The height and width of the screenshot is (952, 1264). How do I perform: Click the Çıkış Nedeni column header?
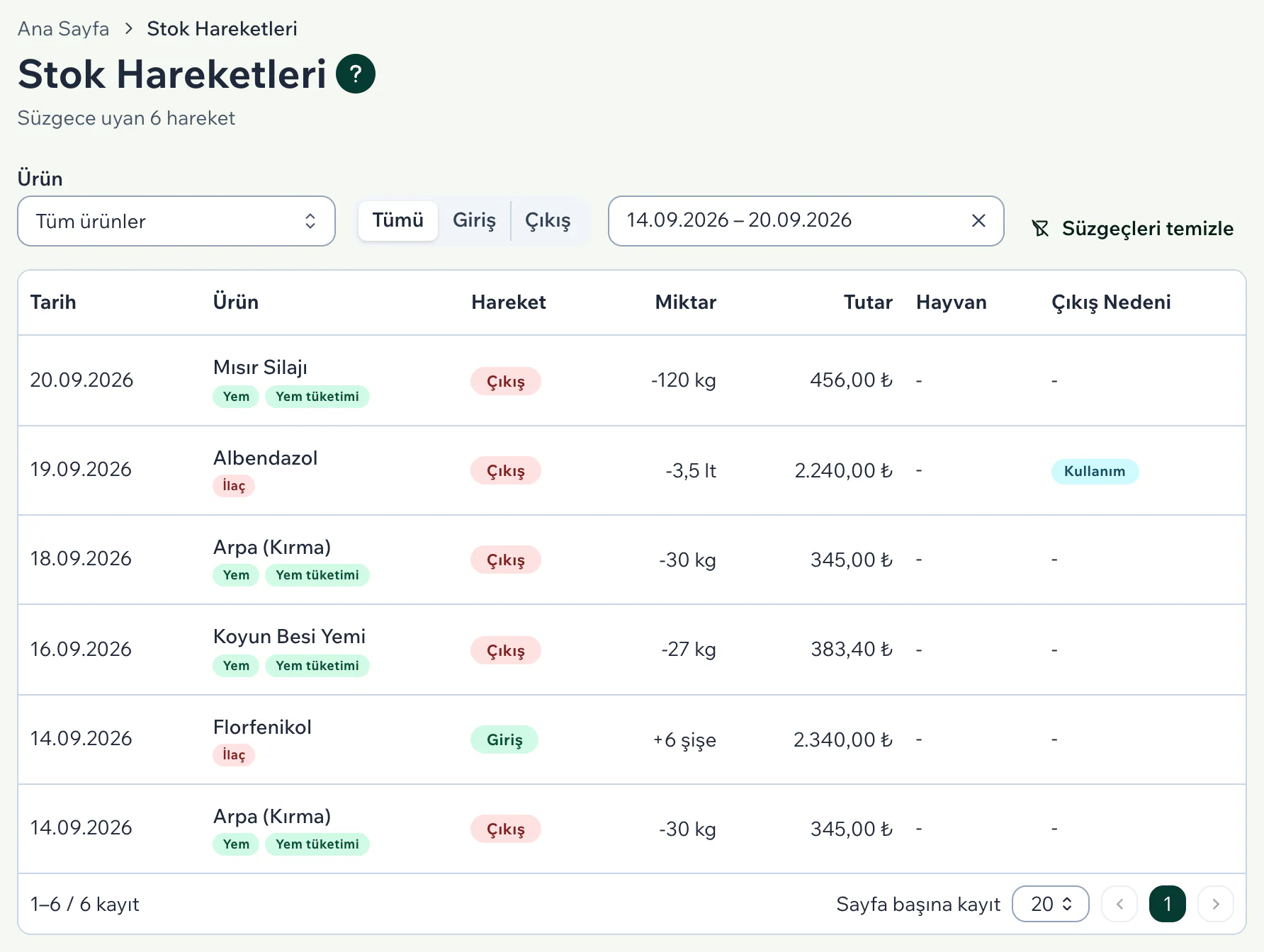click(1112, 302)
